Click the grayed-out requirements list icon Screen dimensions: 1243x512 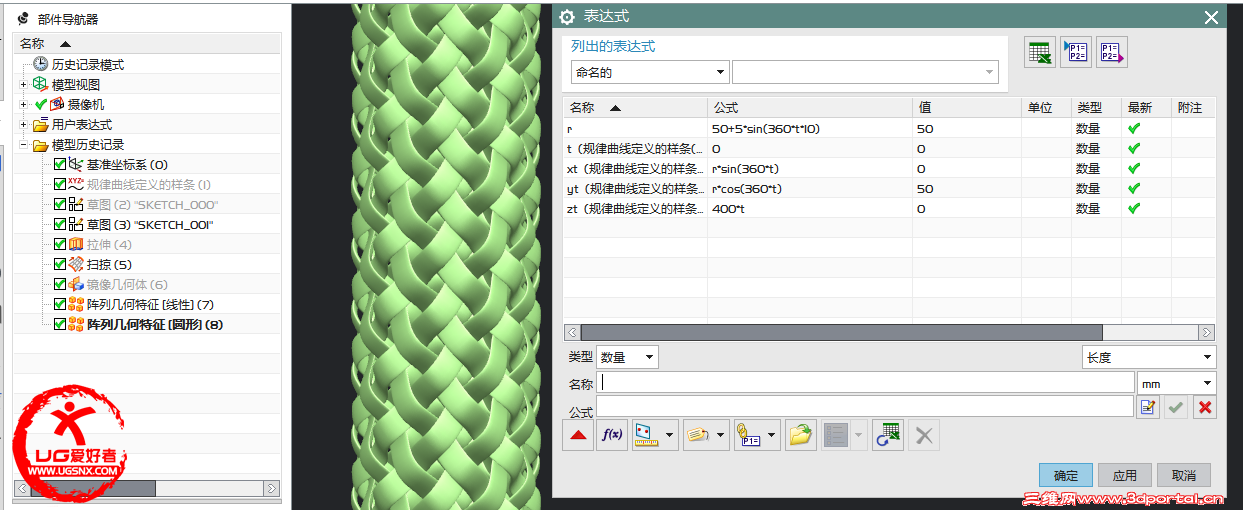[835, 435]
